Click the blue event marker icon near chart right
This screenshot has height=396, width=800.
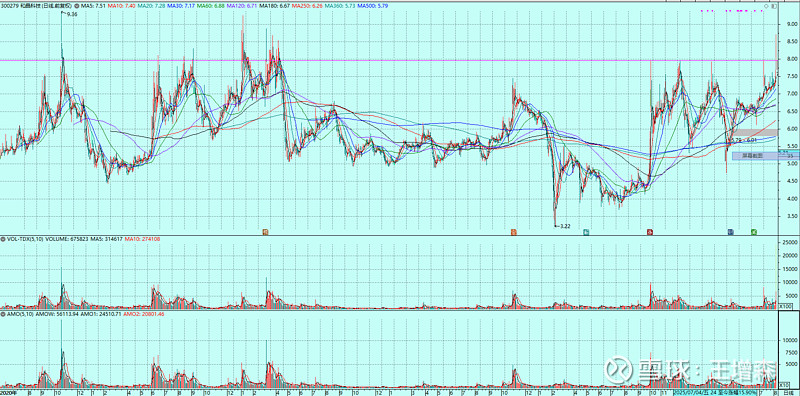point(731,232)
